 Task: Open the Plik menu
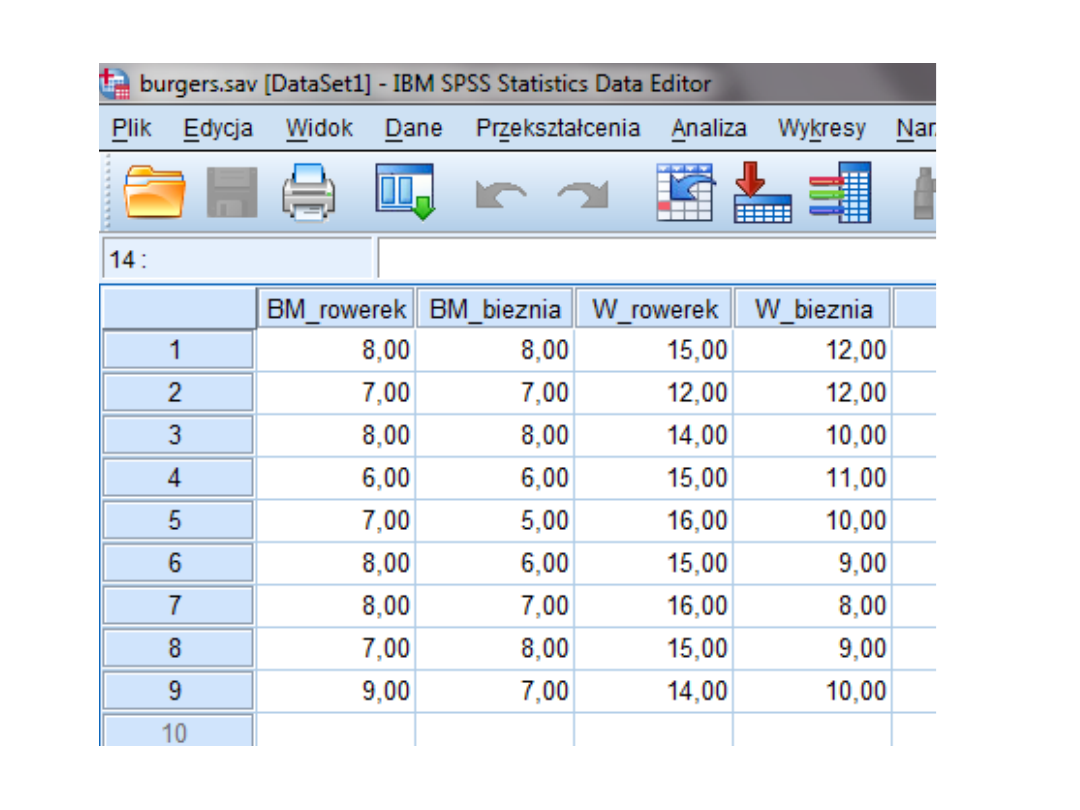tap(131, 128)
